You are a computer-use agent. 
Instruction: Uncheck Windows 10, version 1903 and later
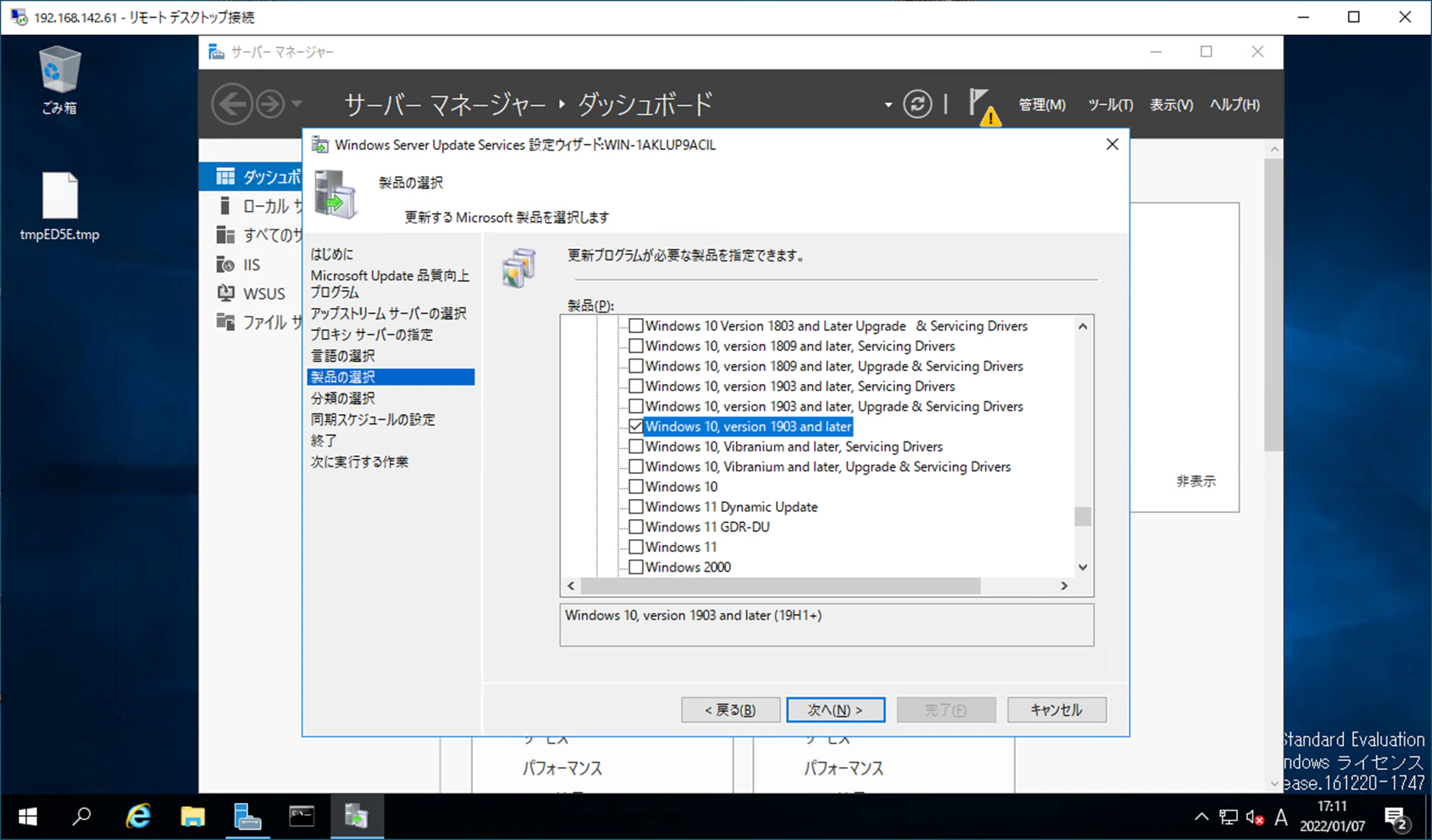(x=636, y=427)
